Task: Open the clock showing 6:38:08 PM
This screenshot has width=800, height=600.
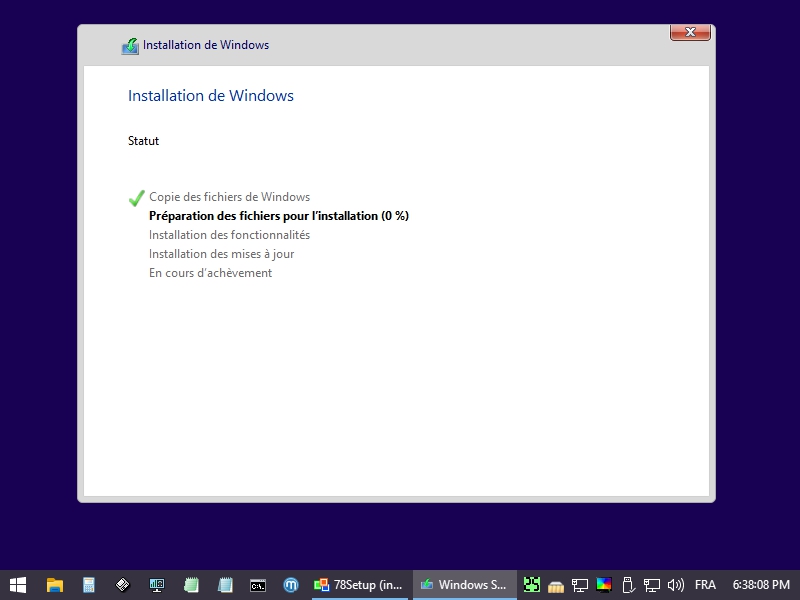Action: coord(761,585)
